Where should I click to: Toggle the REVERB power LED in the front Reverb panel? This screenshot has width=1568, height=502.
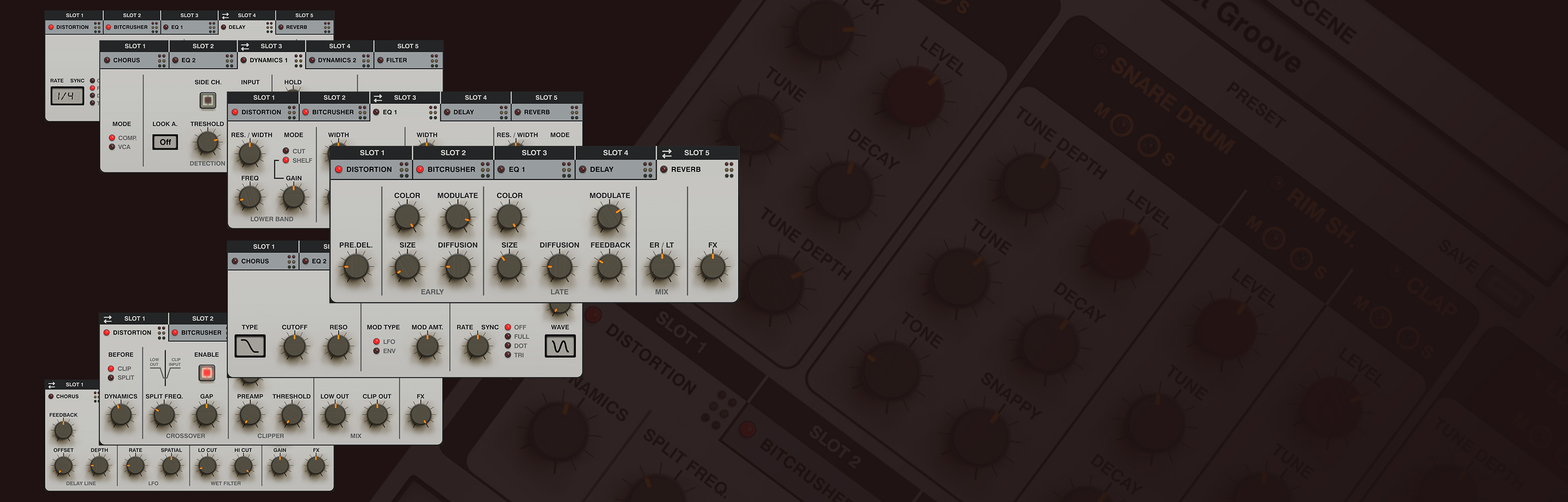coord(663,169)
